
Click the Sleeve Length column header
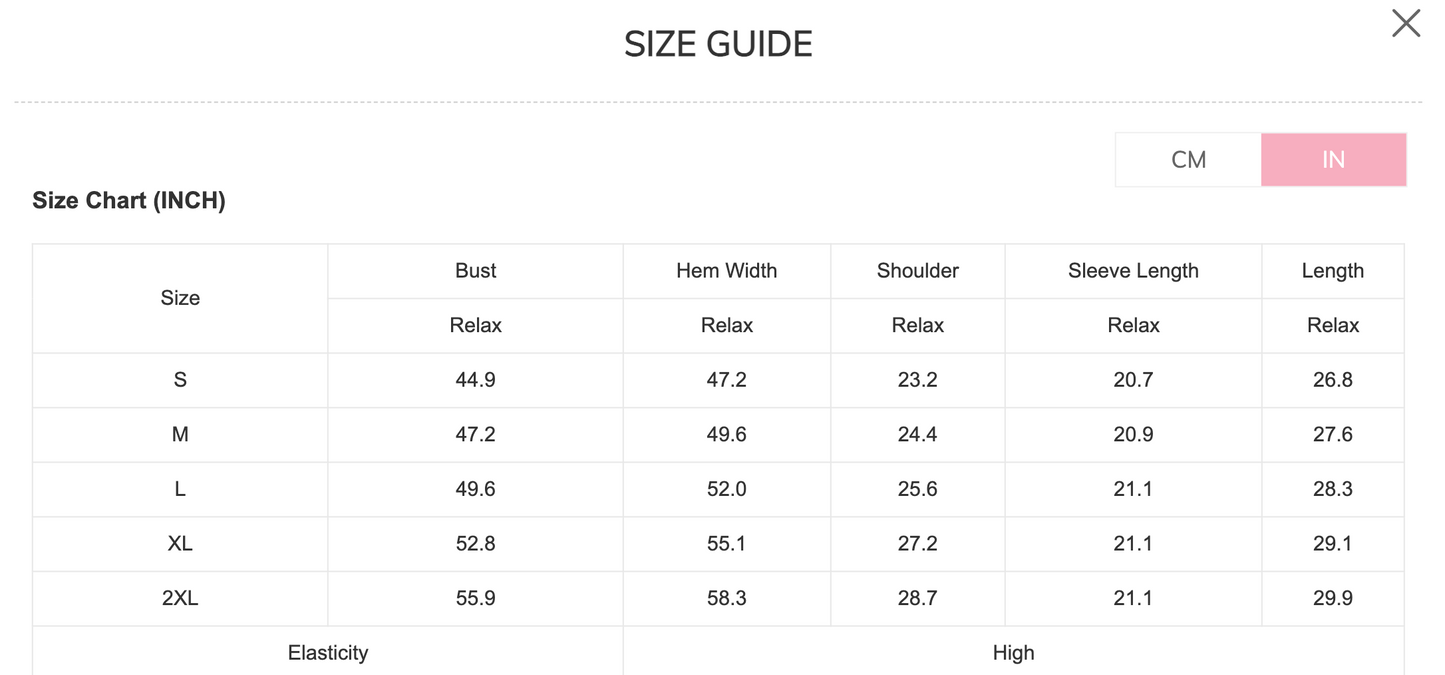[1133, 271]
